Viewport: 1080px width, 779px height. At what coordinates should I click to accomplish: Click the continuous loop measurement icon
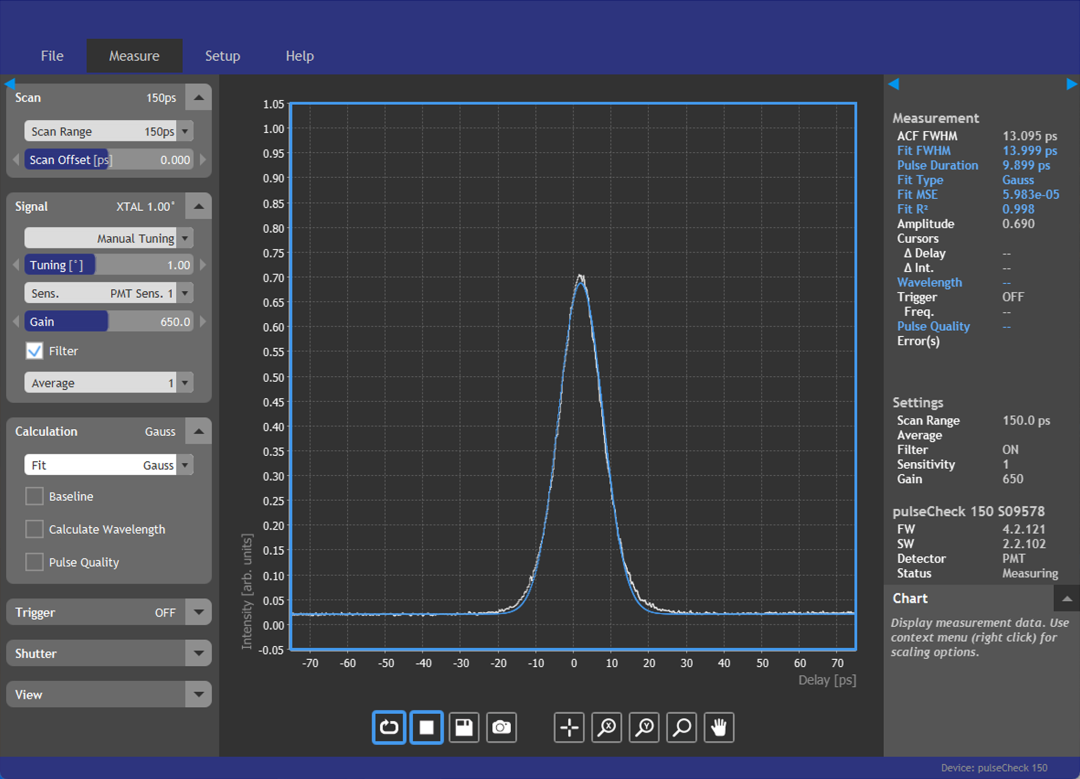[x=389, y=727]
